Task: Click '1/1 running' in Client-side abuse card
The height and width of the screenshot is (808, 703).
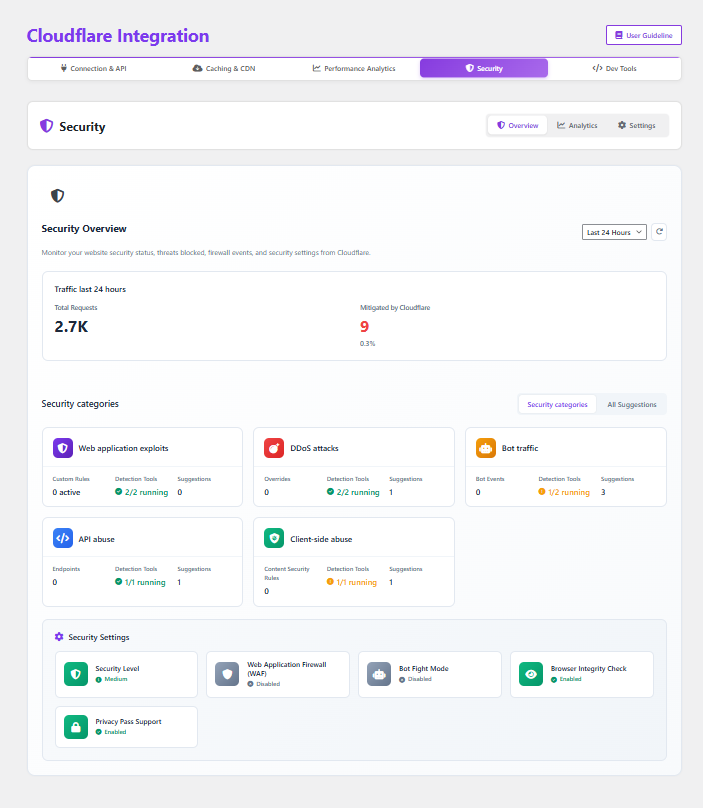Action: click(357, 582)
